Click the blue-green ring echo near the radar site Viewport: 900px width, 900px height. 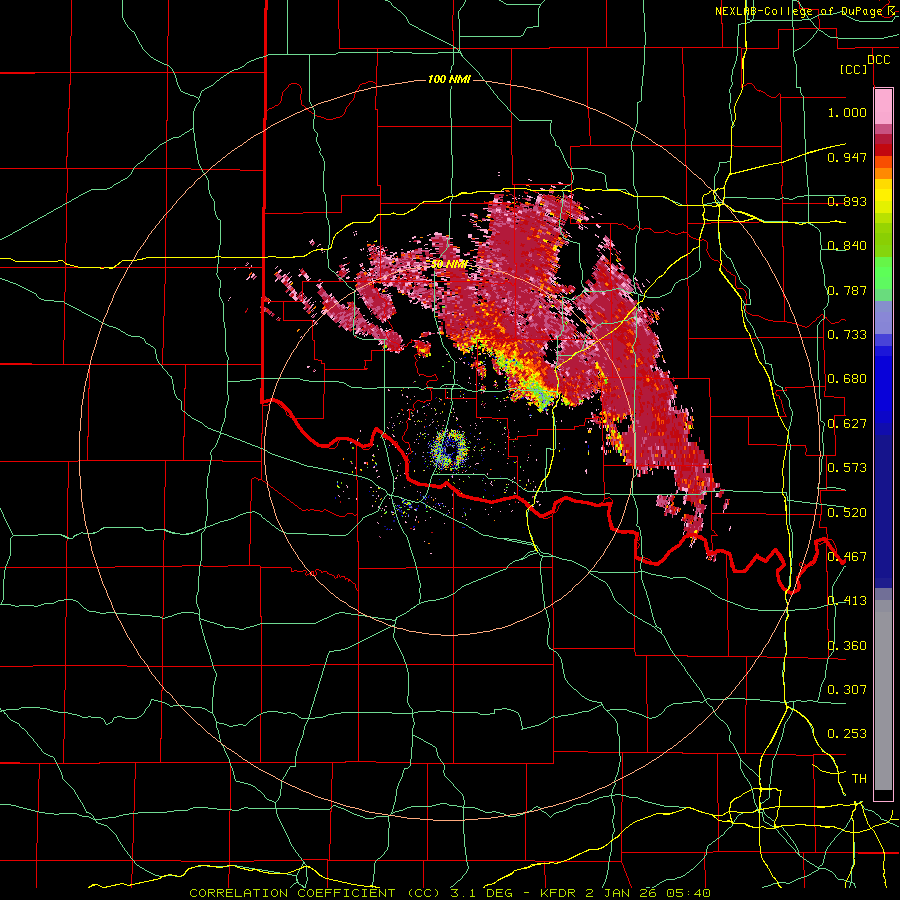[x=449, y=449]
